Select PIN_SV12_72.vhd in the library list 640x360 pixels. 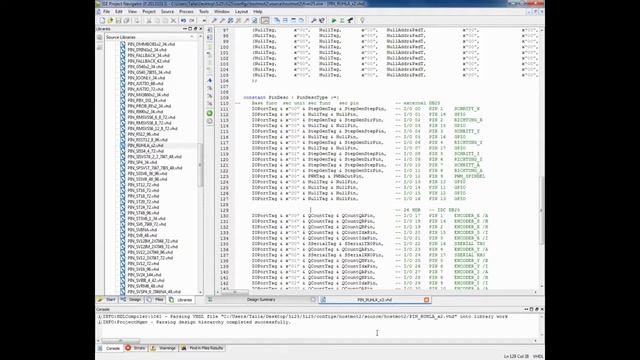point(143,264)
